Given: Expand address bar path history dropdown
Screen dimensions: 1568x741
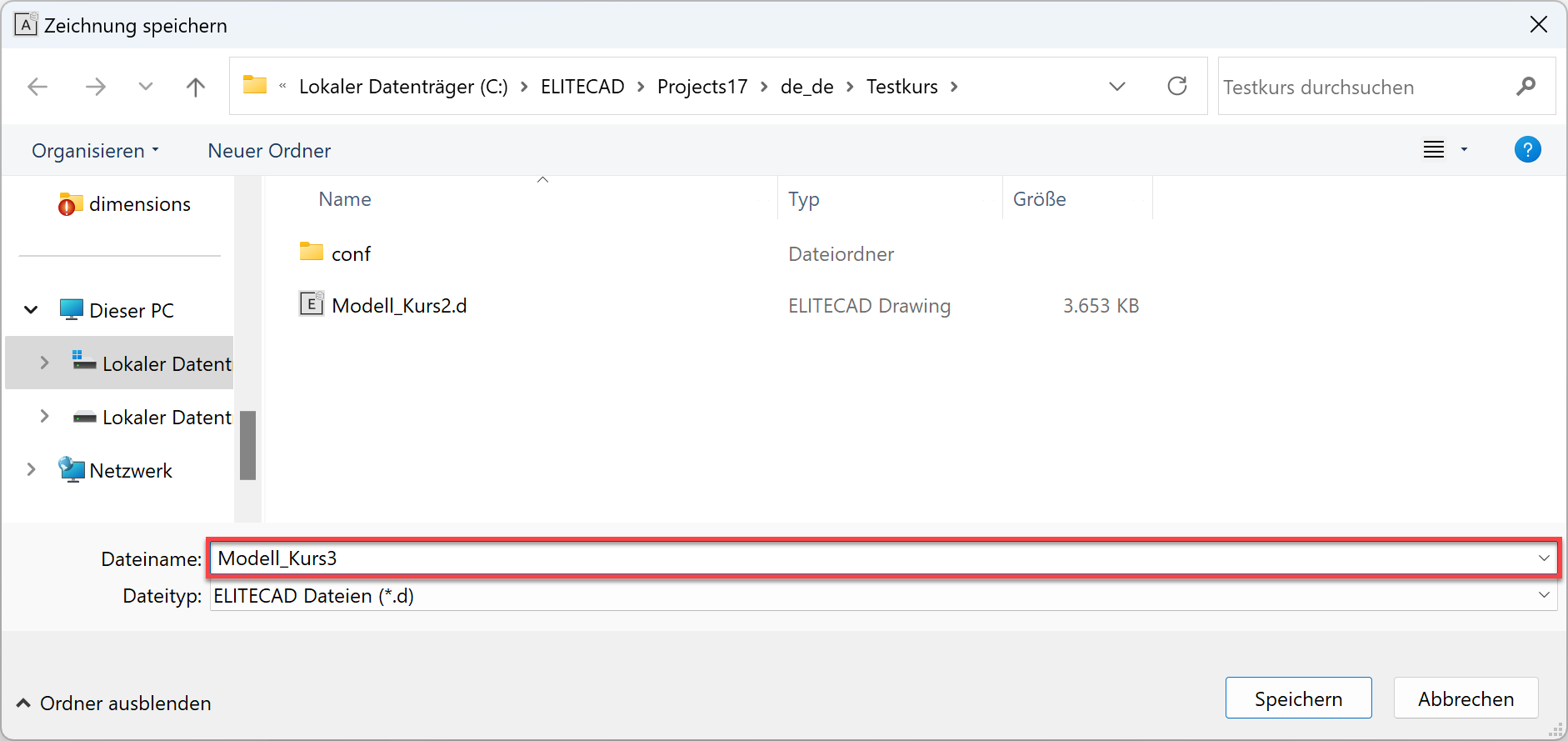Looking at the screenshot, I should [1117, 87].
